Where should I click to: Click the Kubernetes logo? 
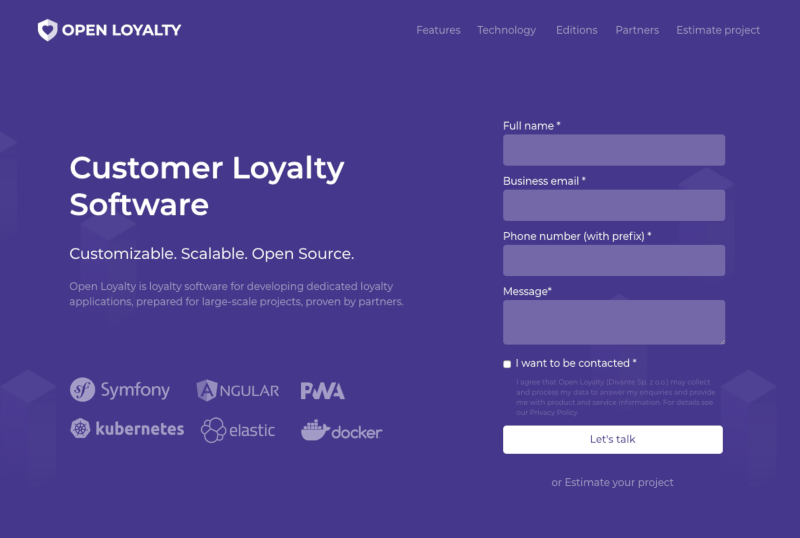(x=127, y=429)
